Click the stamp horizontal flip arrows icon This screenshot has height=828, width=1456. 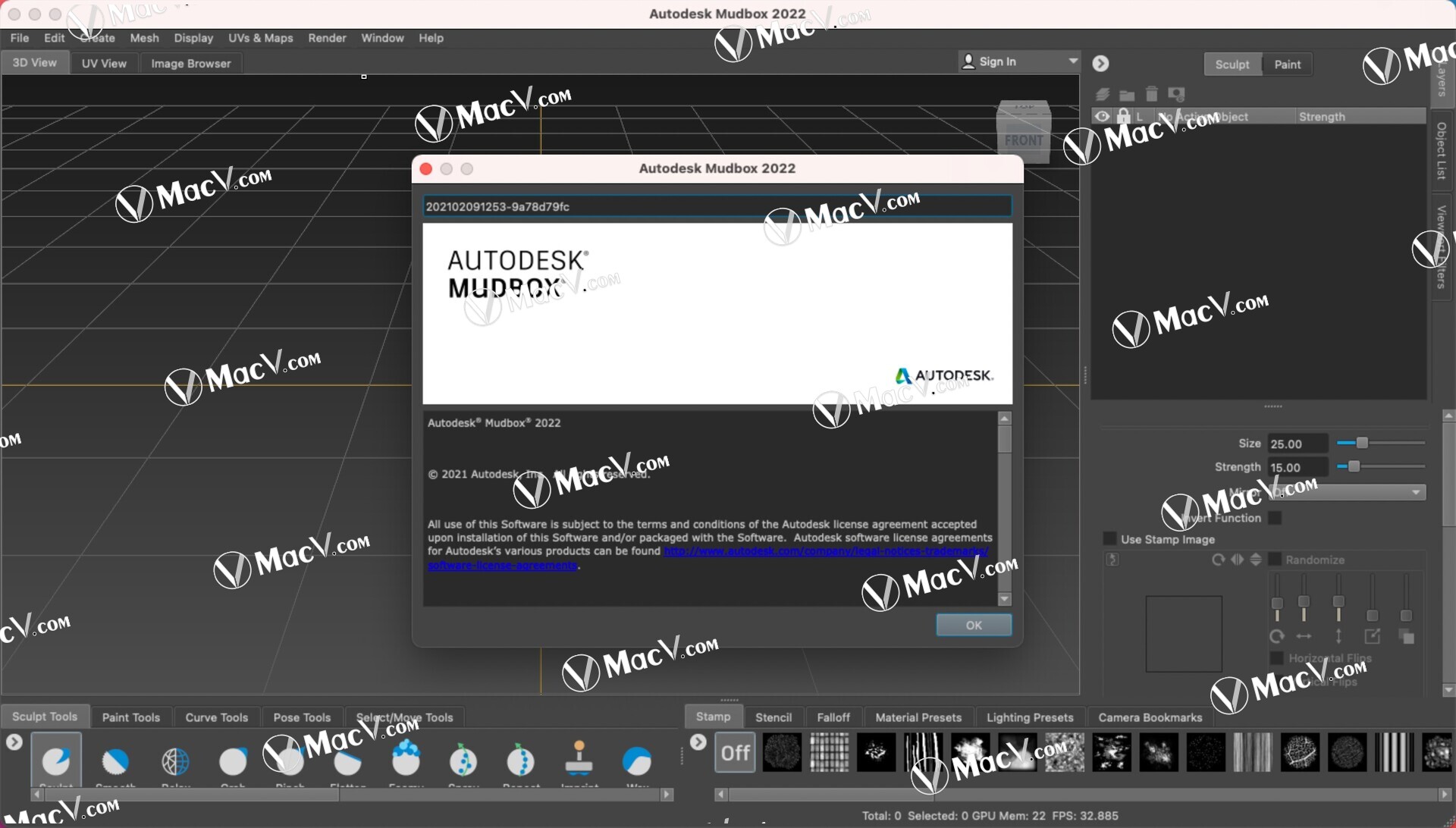pyautogui.click(x=1238, y=560)
